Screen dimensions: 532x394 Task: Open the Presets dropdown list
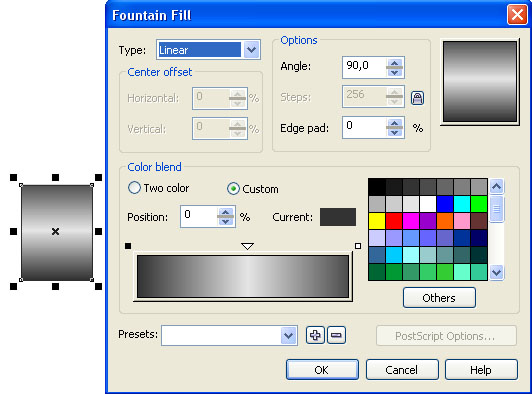[289, 336]
